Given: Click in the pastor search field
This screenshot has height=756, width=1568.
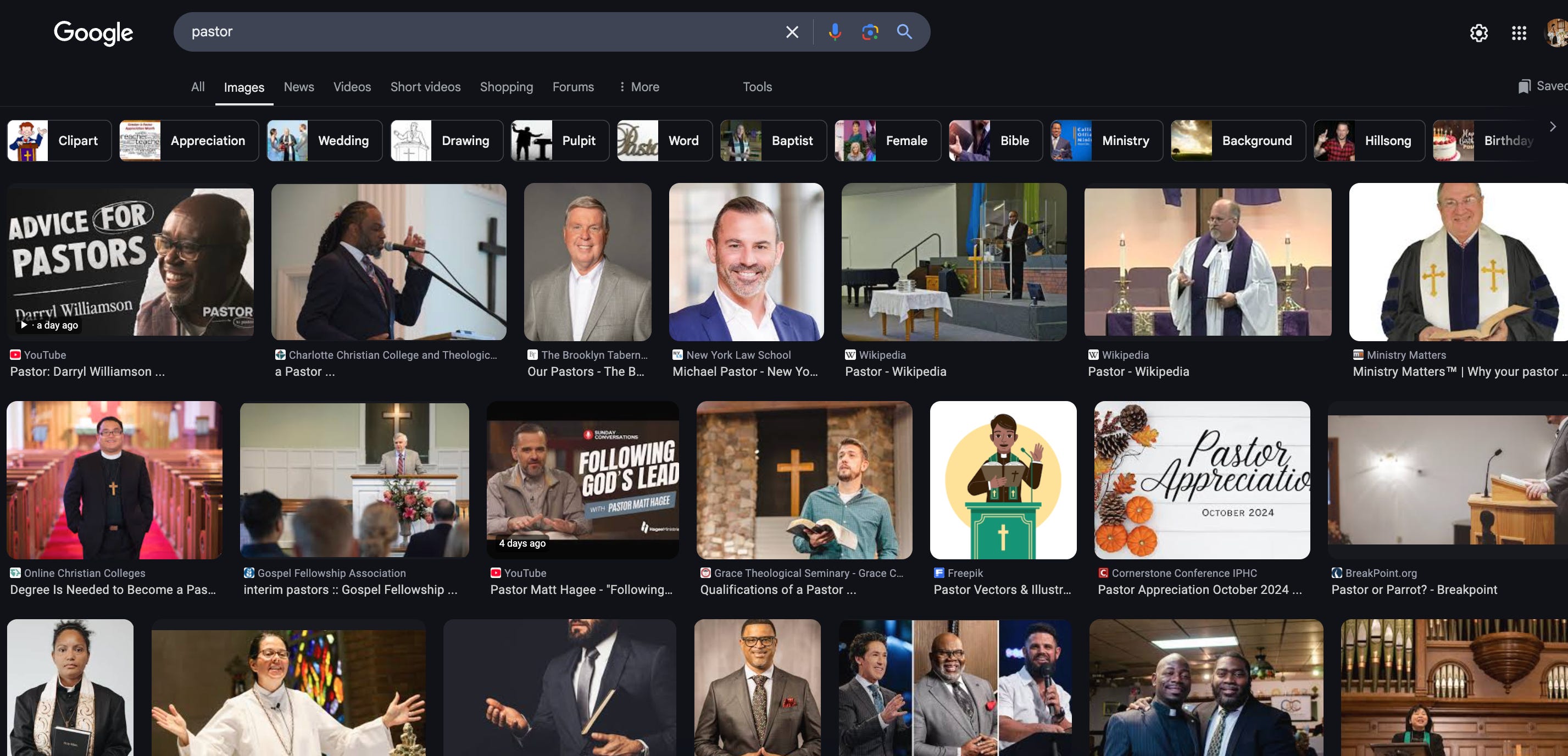Looking at the screenshot, I should point(475,32).
